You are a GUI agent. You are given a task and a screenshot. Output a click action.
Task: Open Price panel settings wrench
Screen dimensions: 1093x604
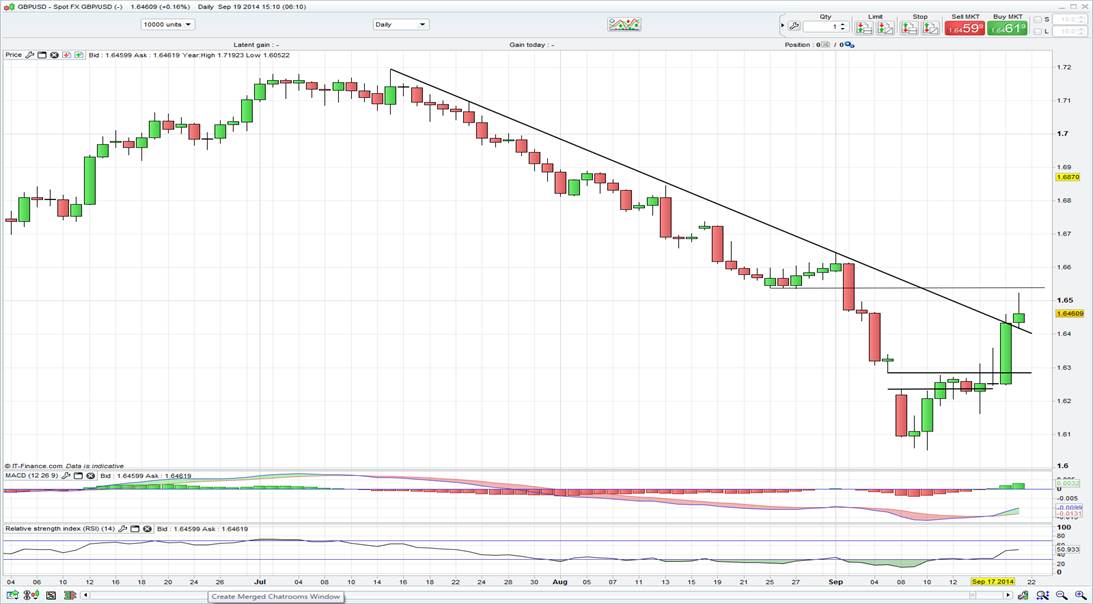29,55
